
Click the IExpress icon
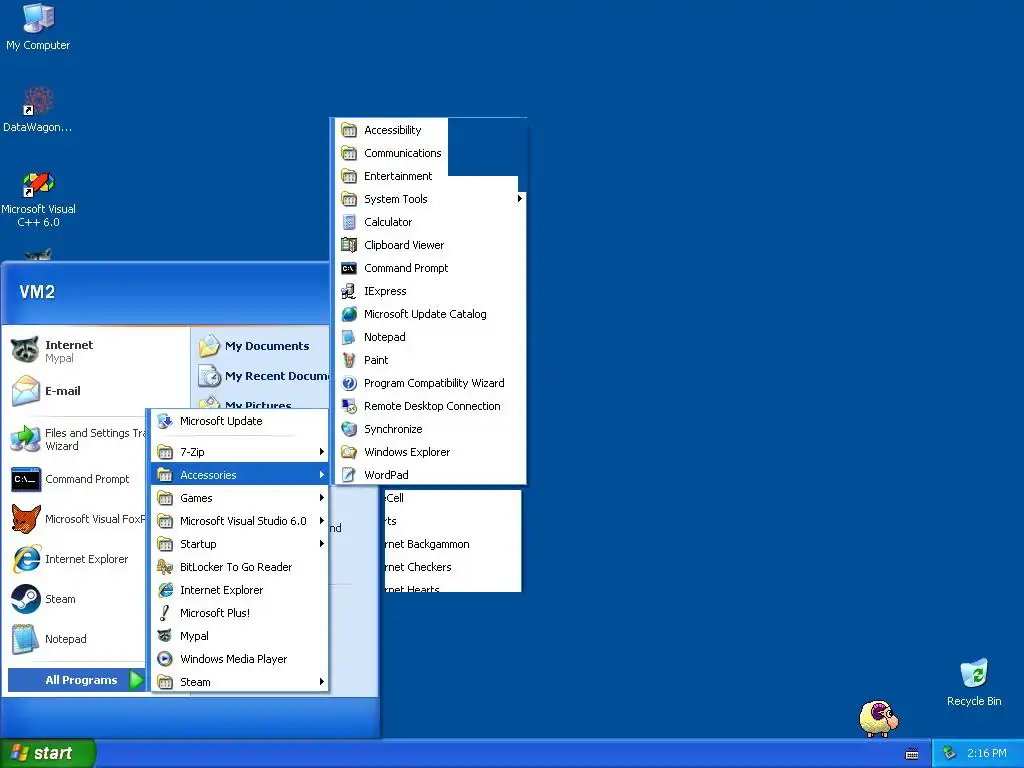pyautogui.click(x=349, y=291)
